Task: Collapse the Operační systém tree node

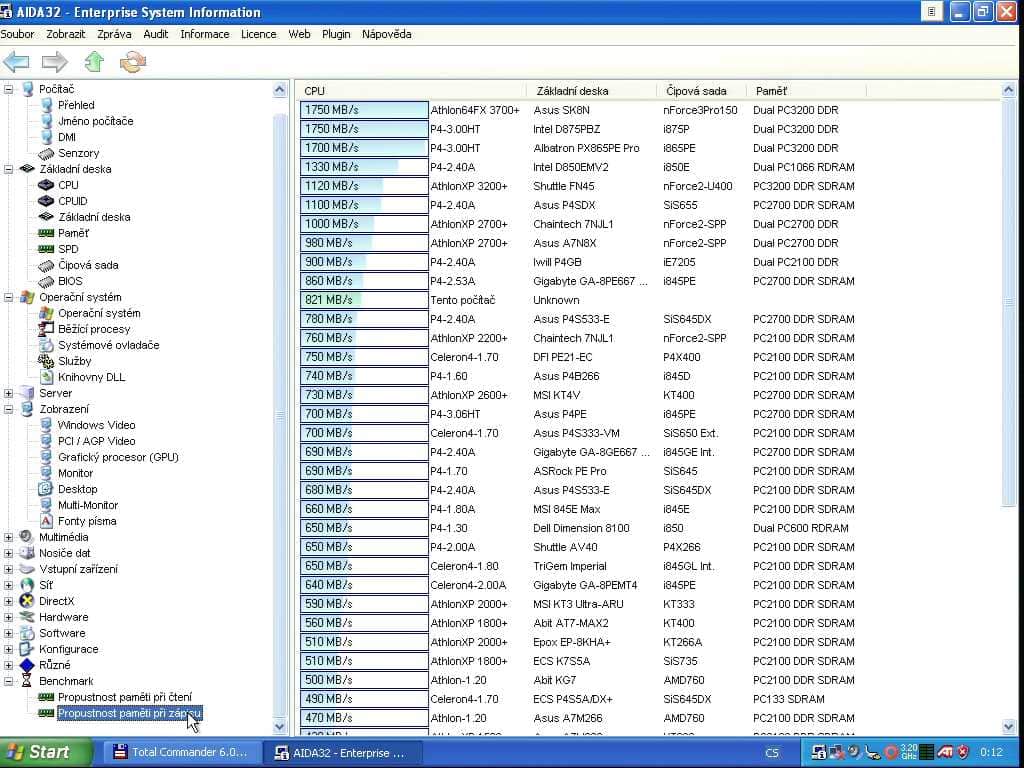Action: (x=8, y=297)
